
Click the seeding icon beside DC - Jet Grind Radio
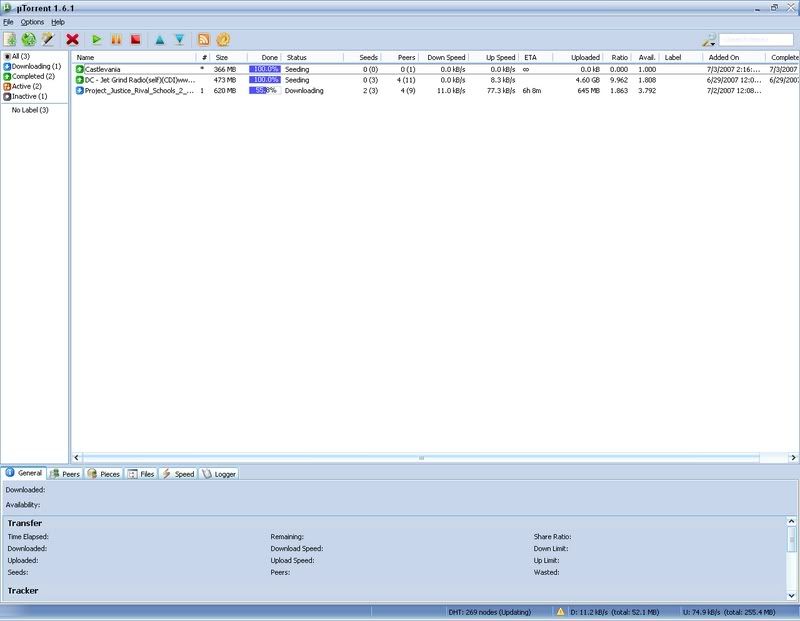pos(80,80)
